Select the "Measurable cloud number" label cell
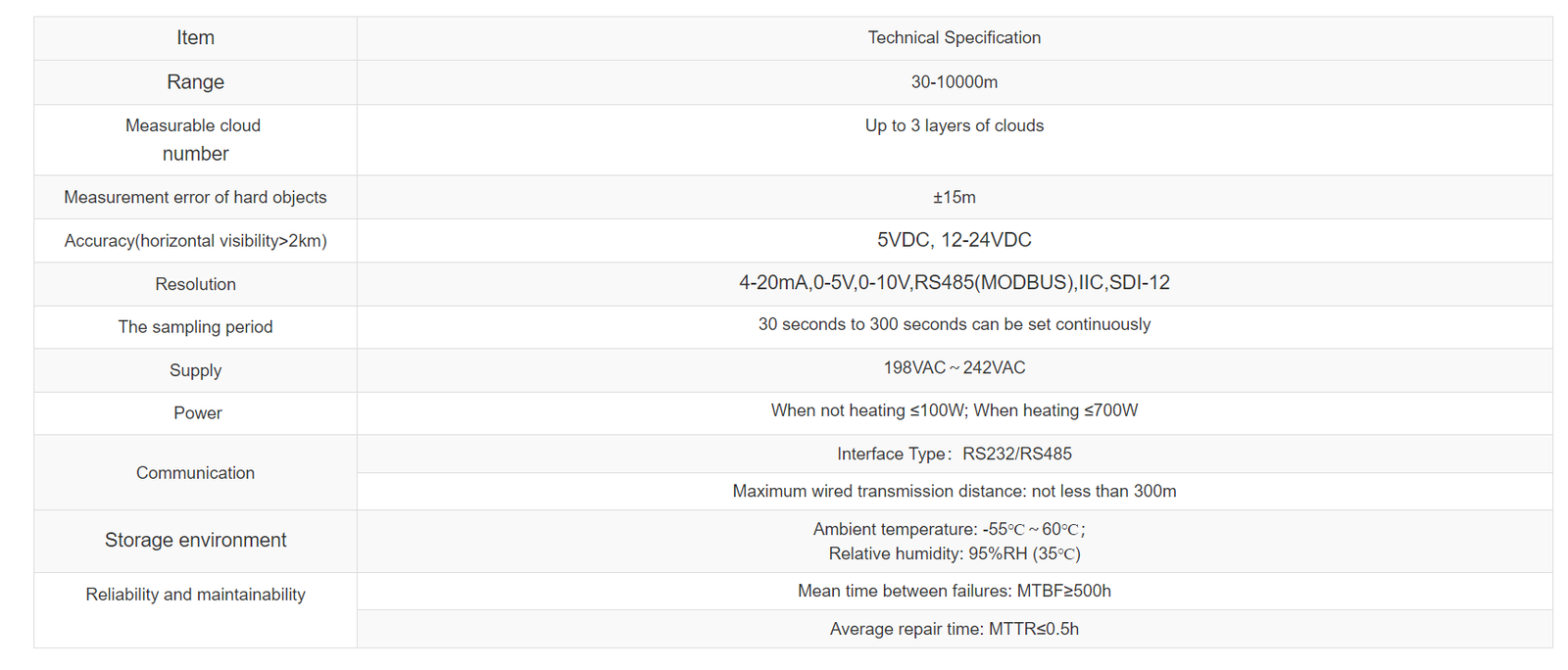1568x670 pixels. [195, 139]
